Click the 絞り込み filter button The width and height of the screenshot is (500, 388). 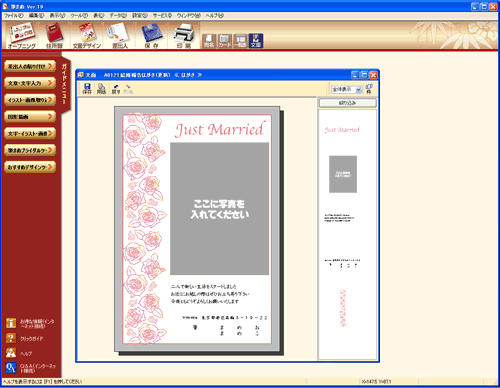click(348, 103)
